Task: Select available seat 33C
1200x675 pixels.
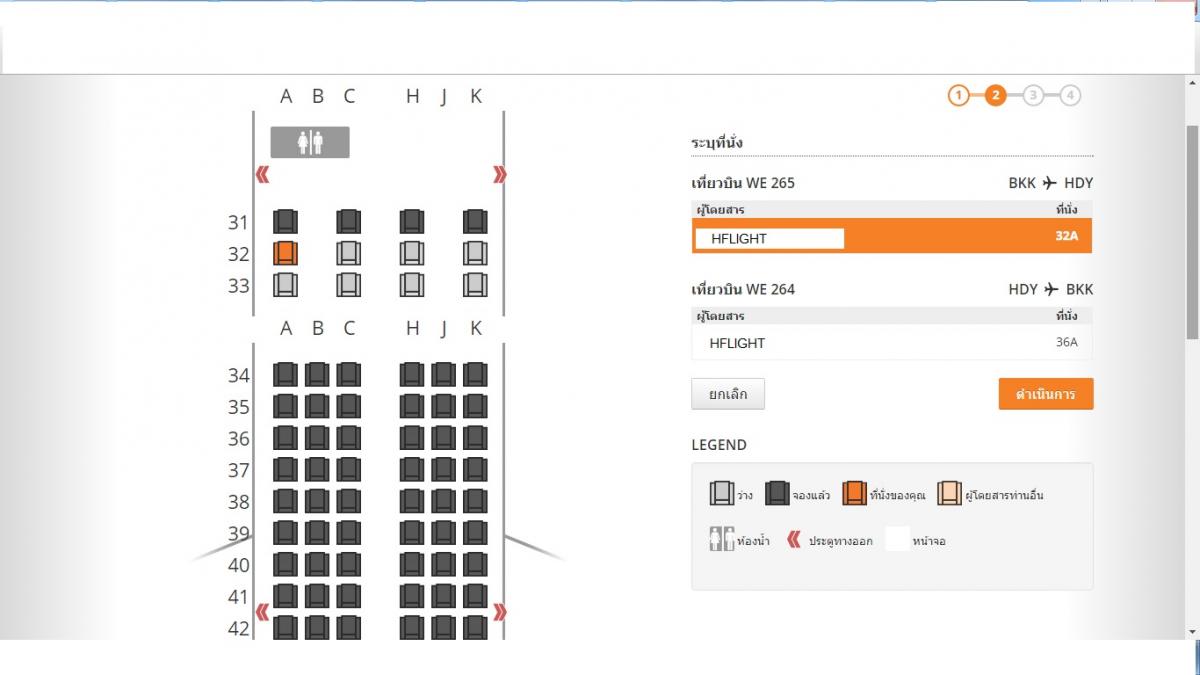Action: (x=348, y=285)
